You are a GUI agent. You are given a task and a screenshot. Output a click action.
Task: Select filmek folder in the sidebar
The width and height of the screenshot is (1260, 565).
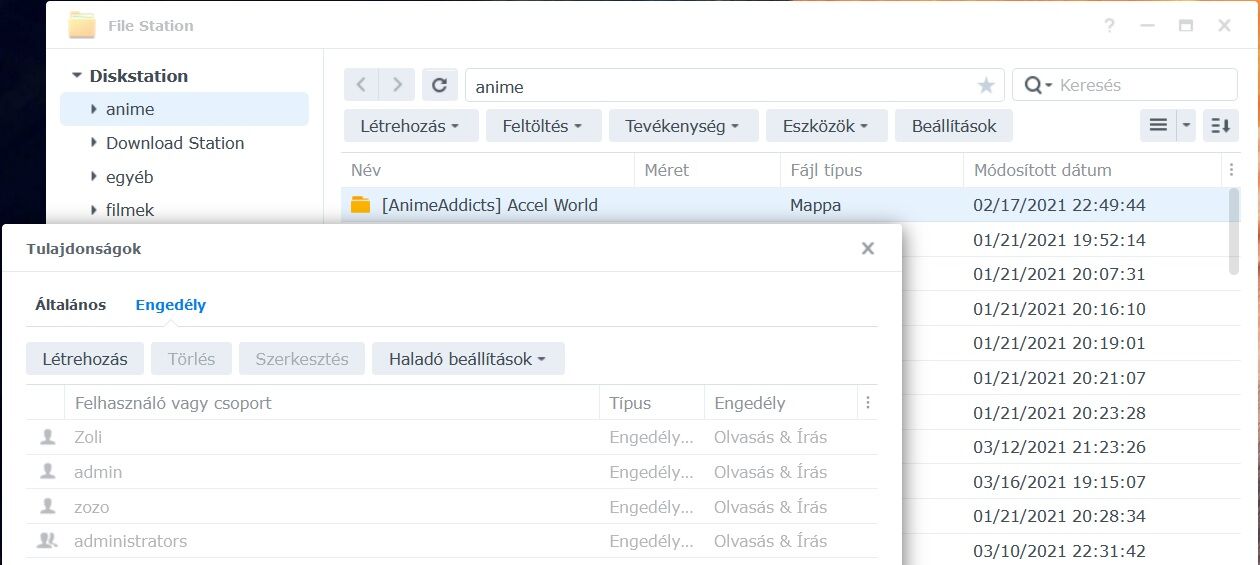point(130,210)
